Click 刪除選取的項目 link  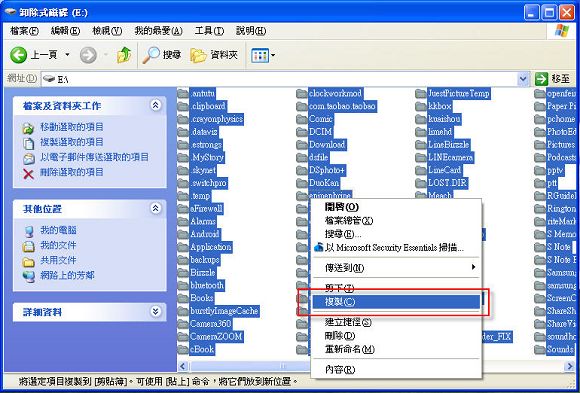click(71, 172)
